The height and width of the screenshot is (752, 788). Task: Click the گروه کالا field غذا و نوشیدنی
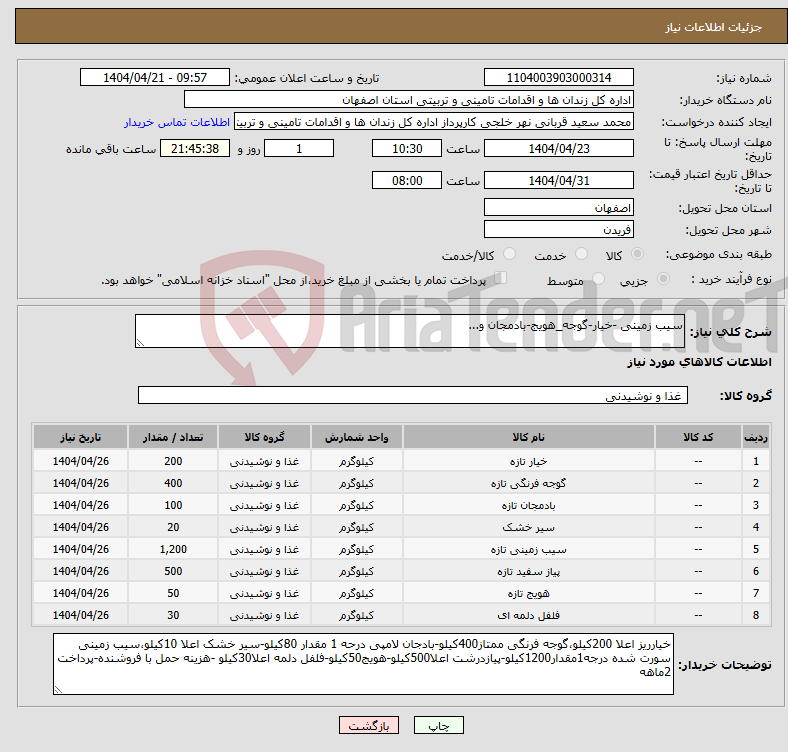tap(413, 395)
